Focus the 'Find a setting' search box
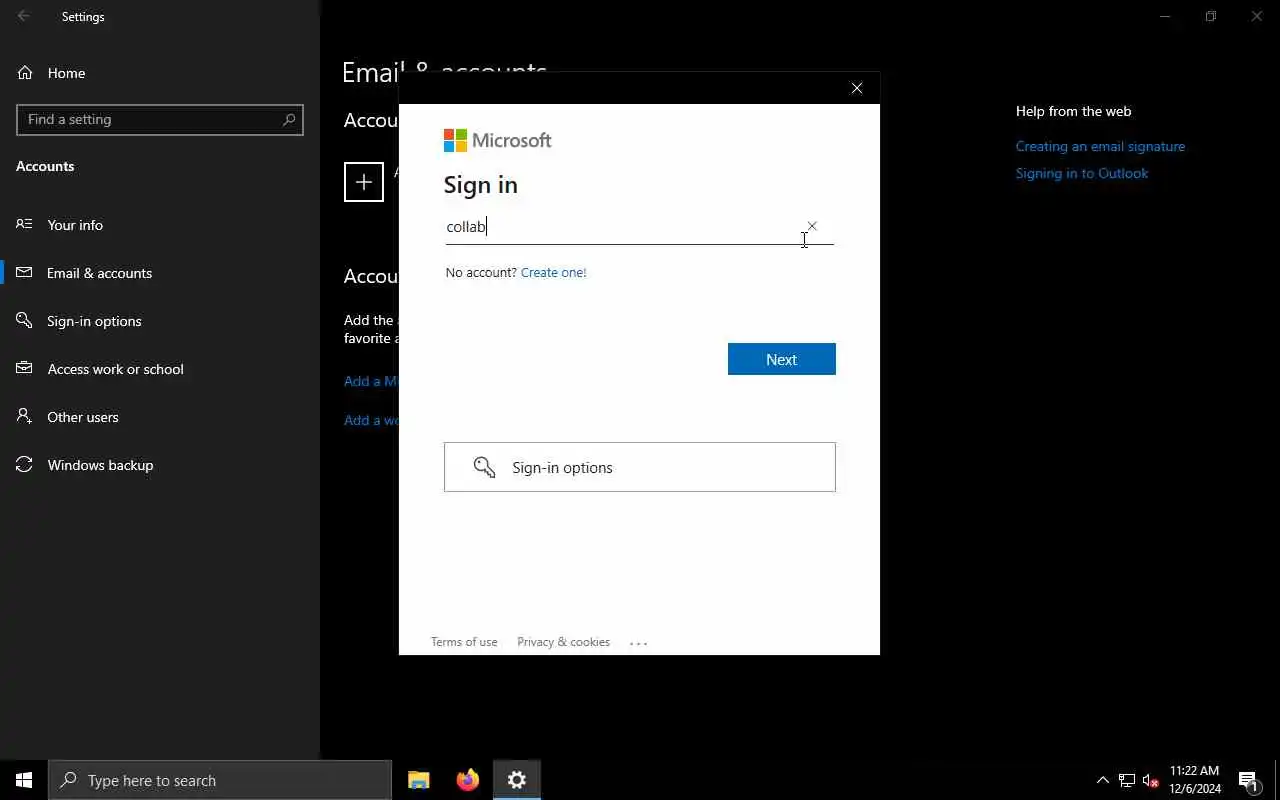Screen dimensions: 1280x800 pyautogui.click(x=160, y=119)
